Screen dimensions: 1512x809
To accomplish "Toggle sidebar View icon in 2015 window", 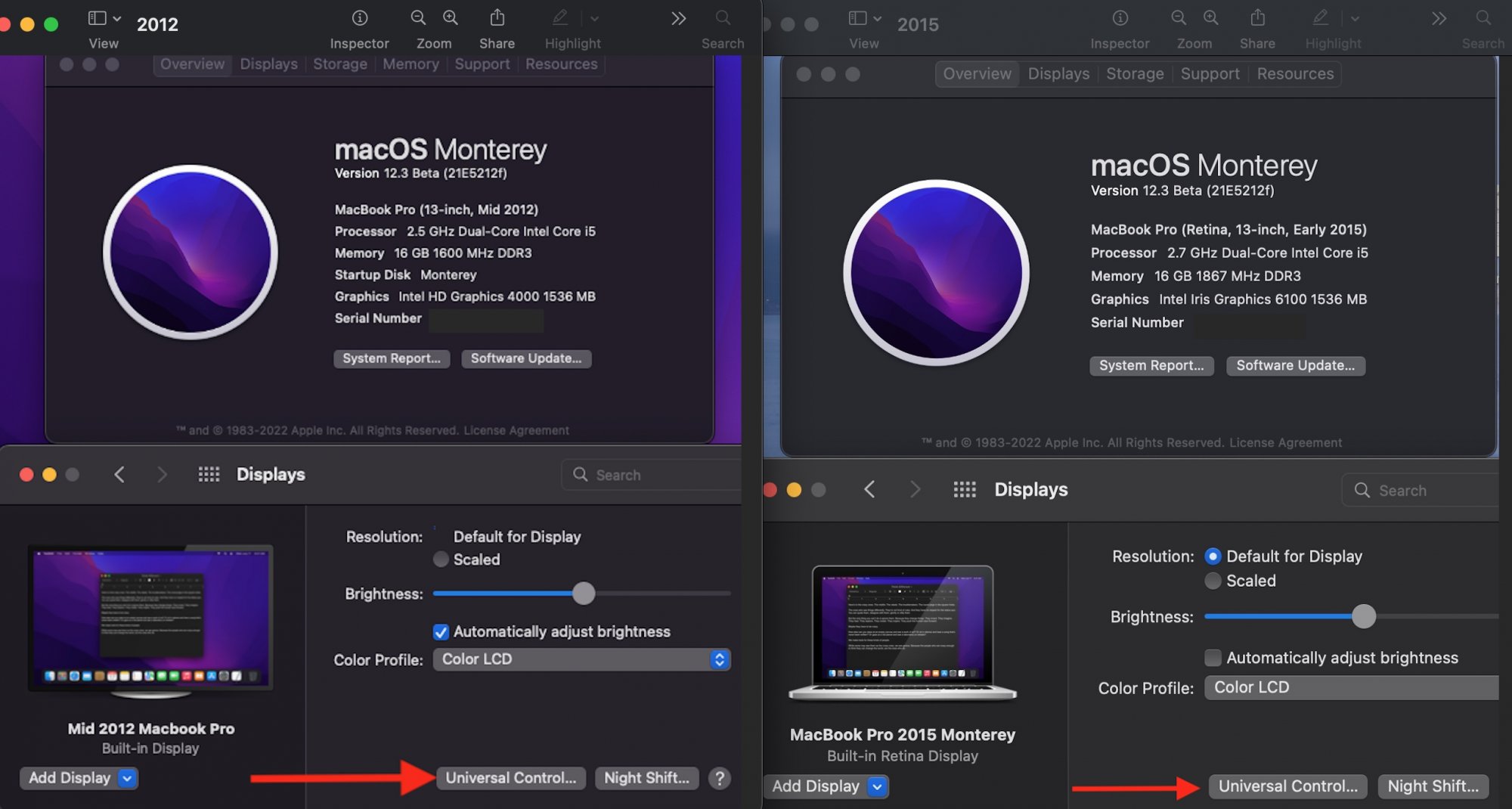I will [857, 18].
